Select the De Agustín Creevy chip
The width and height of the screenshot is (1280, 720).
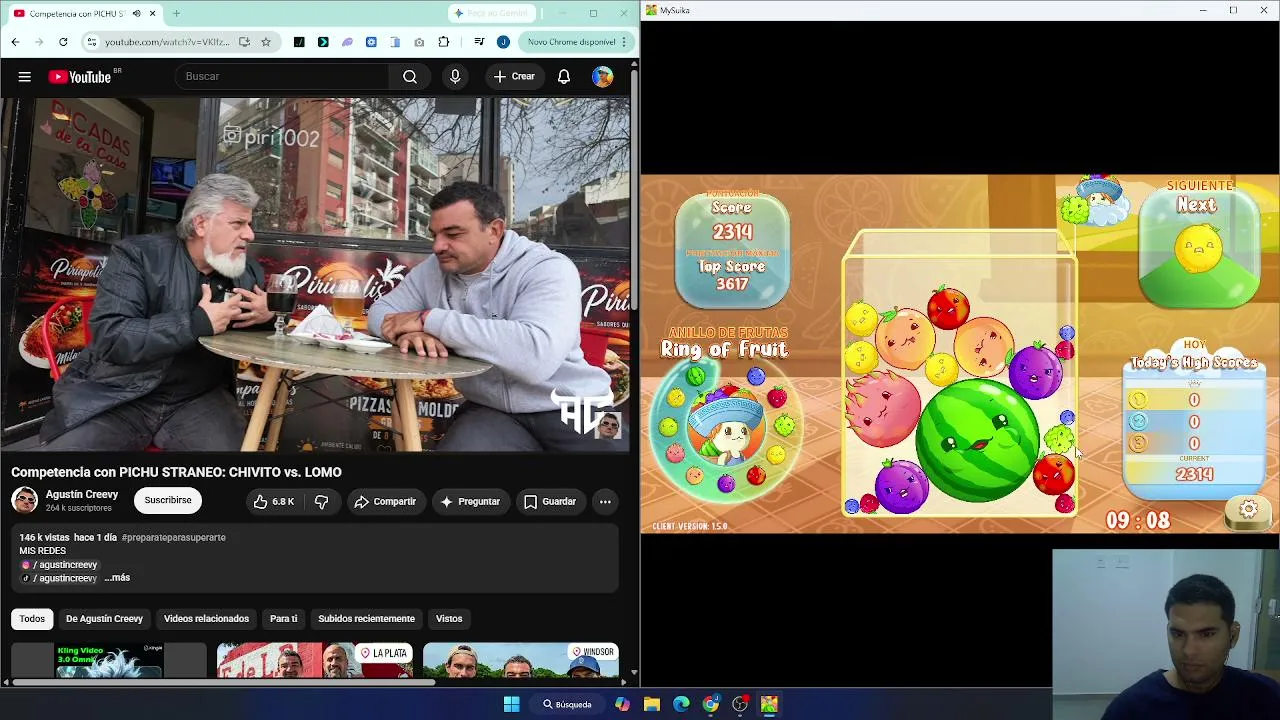pyautogui.click(x=104, y=619)
